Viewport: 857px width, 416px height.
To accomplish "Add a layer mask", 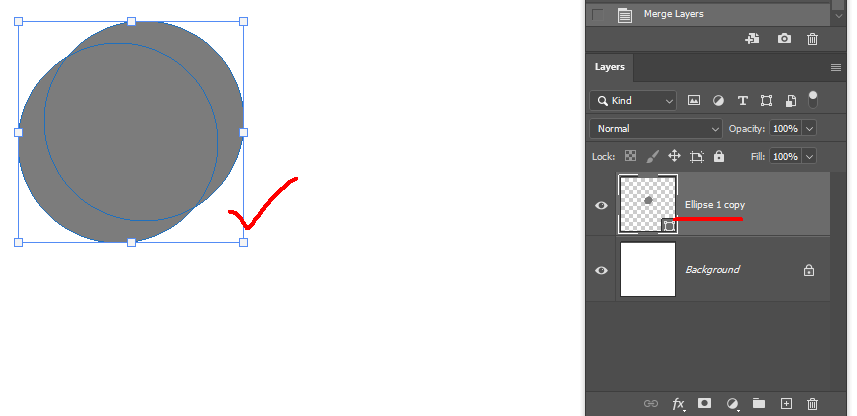I will point(705,403).
